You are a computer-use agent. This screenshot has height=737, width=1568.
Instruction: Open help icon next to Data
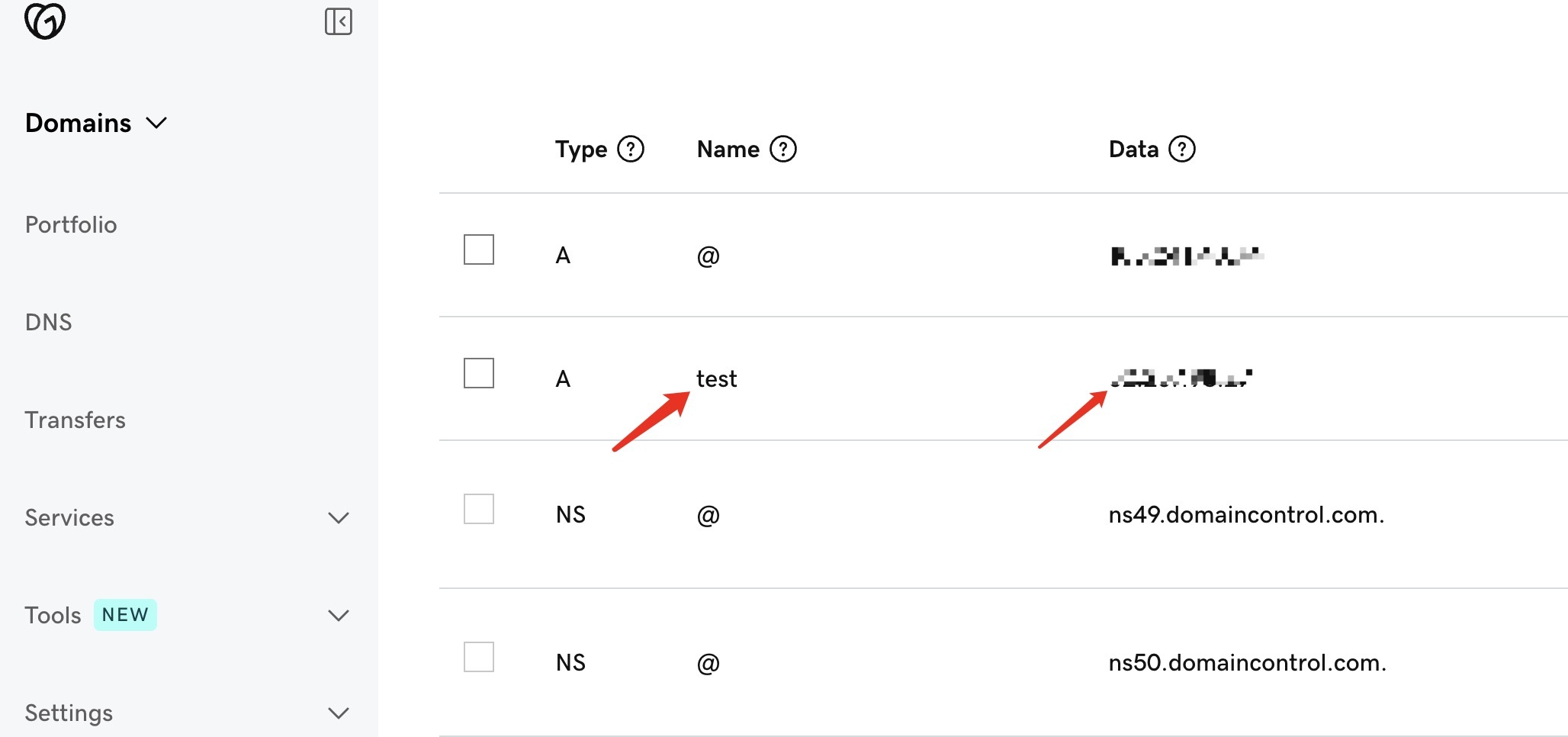tap(1182, 149)
